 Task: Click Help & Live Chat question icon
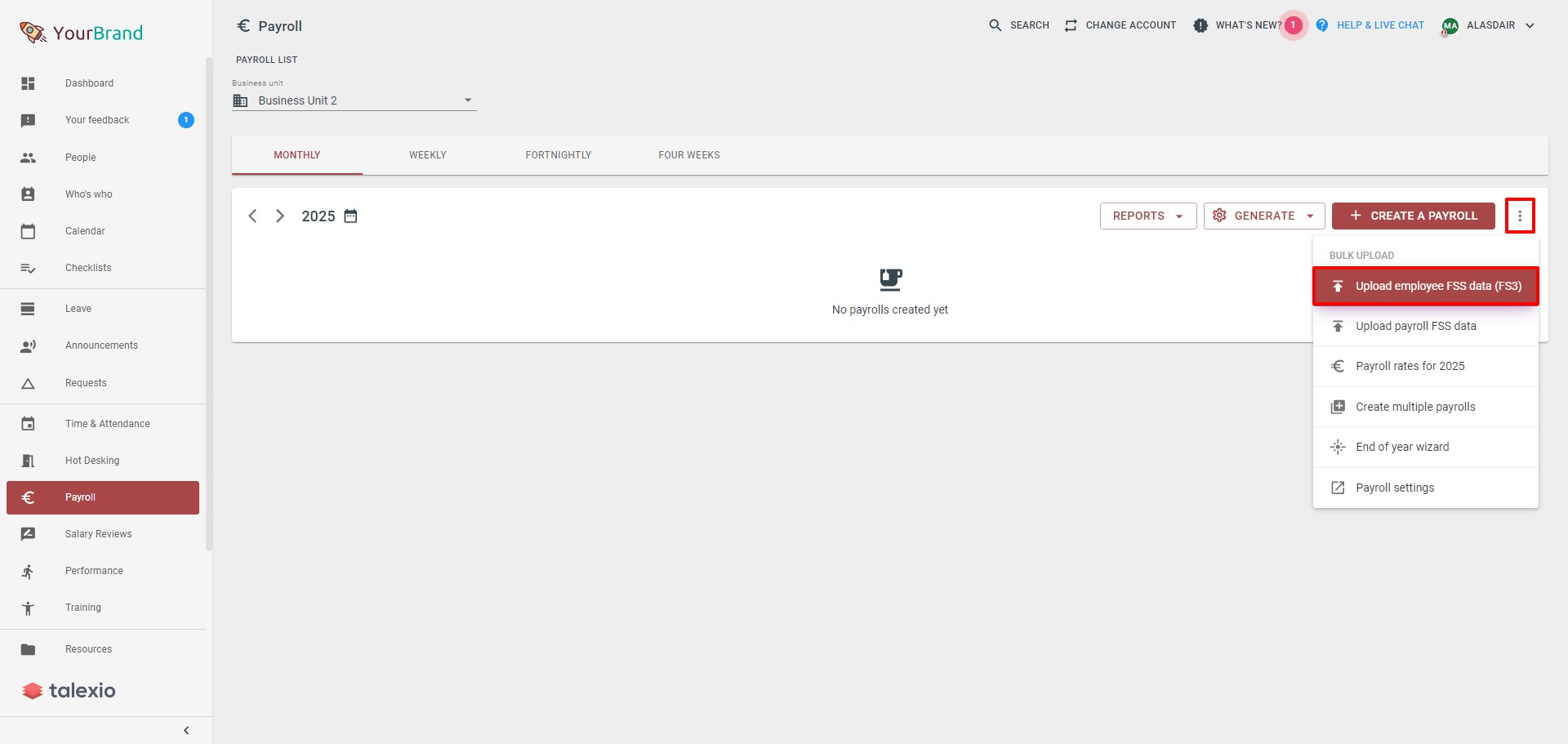click(1322, 25)
